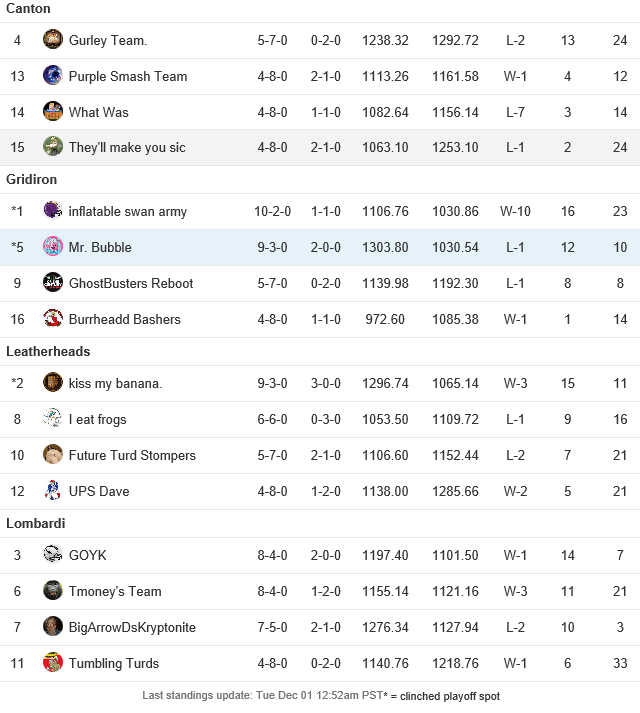The height and width of the screenshot is (713, 640).
Task: Select the Burrheadd Bashers team logo
Action: click(x=53, y=318)
